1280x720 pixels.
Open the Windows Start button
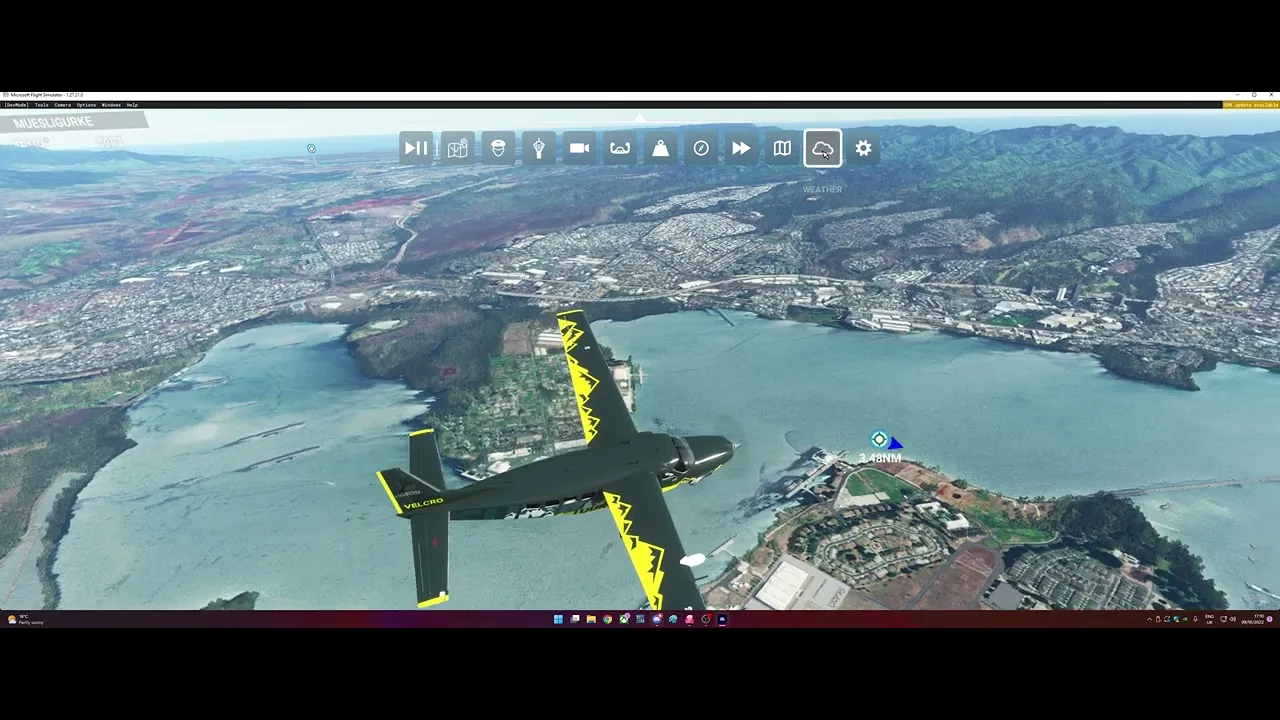pos(558,619)
